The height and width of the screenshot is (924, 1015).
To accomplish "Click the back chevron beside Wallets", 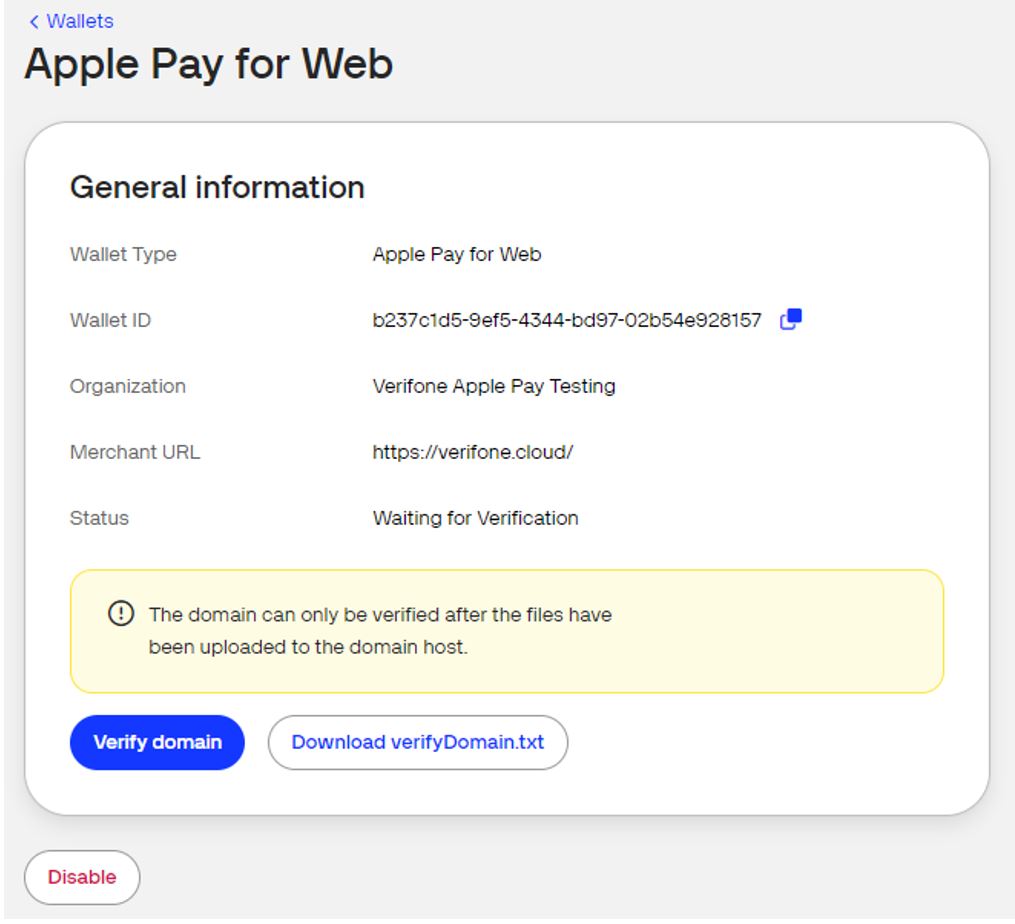I will 35,20.
